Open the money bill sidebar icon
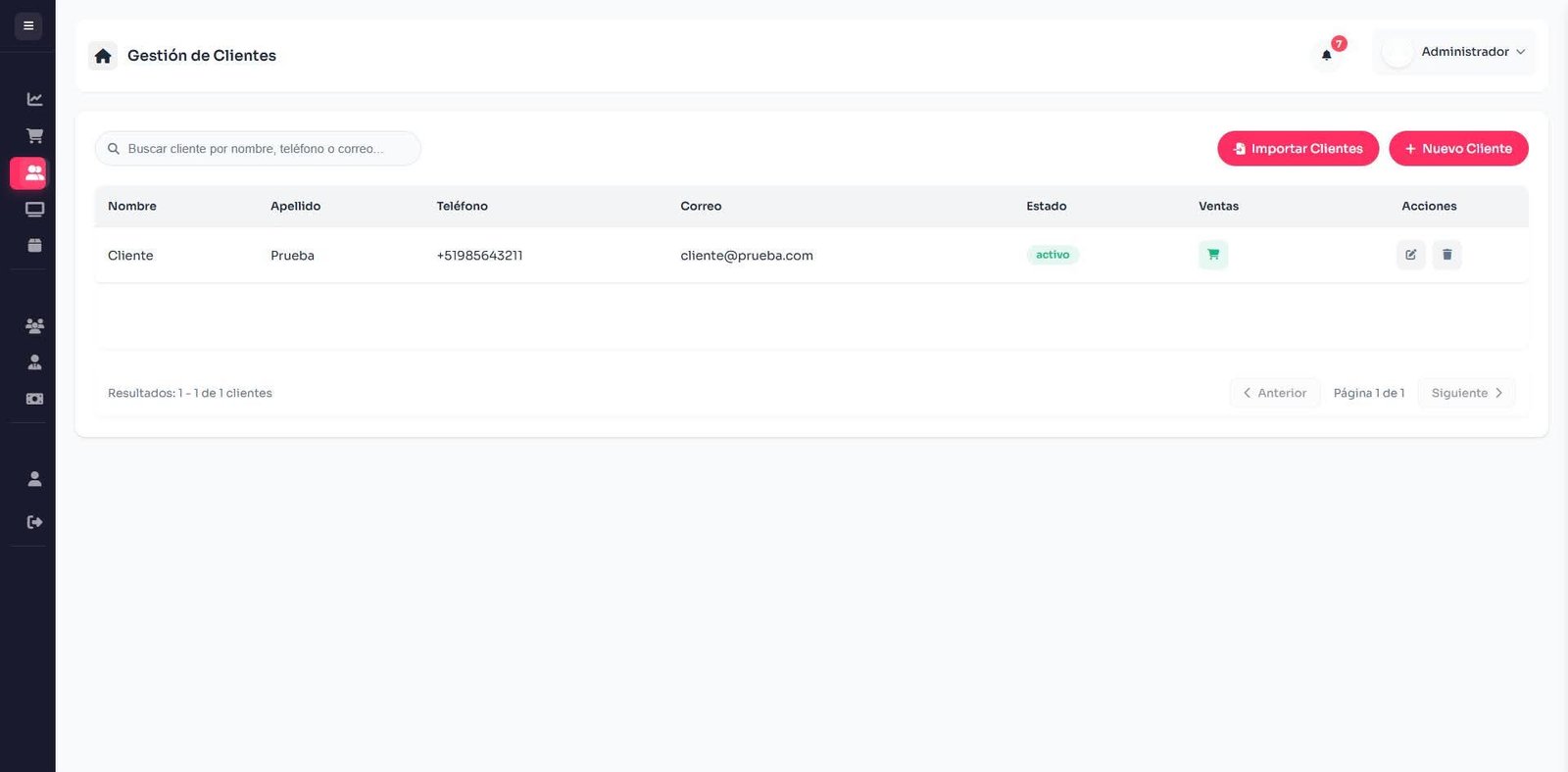The width and height of the screenshot is (1568, 772). (34, 399)
